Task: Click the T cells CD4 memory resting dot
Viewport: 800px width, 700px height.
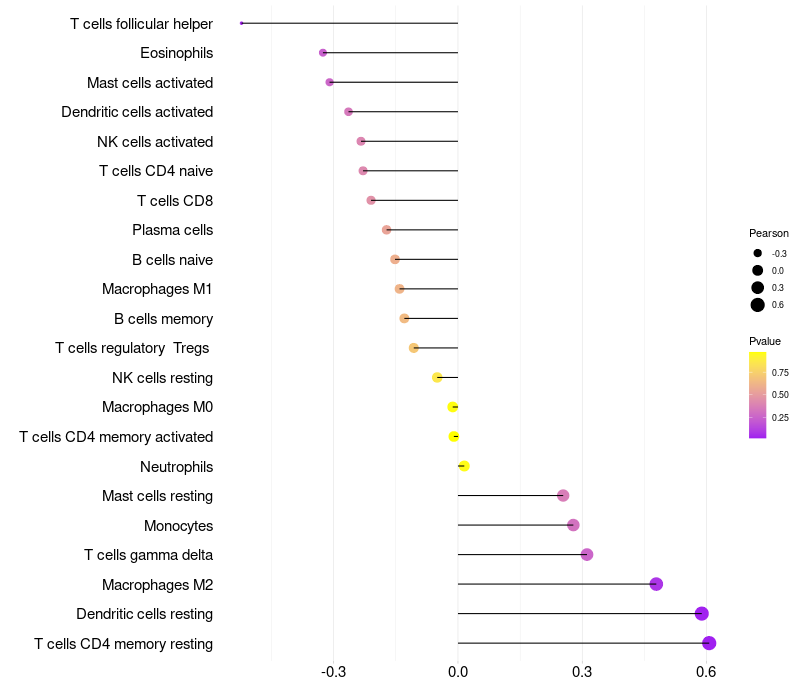Action: point(709,643)
